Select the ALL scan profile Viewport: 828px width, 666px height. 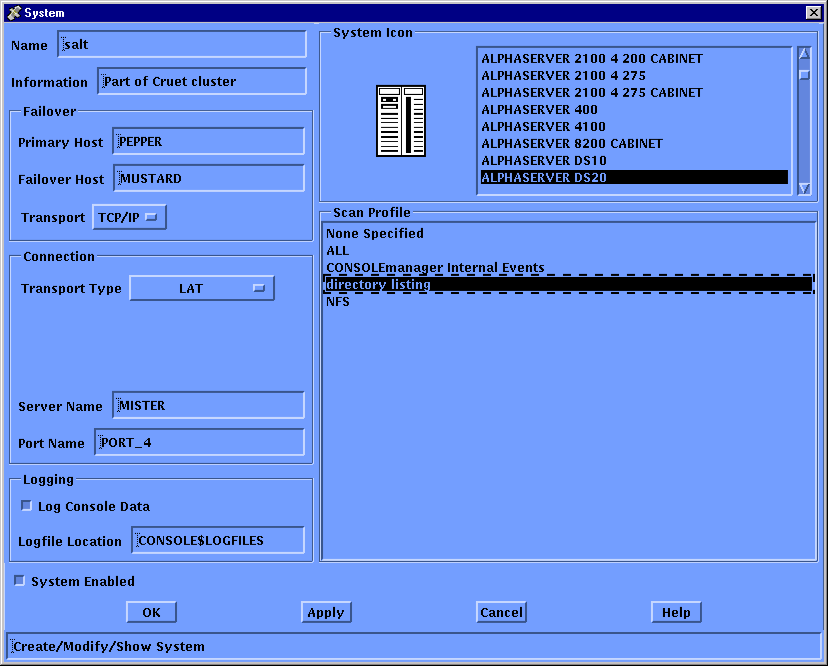click(x=569, y=250)
